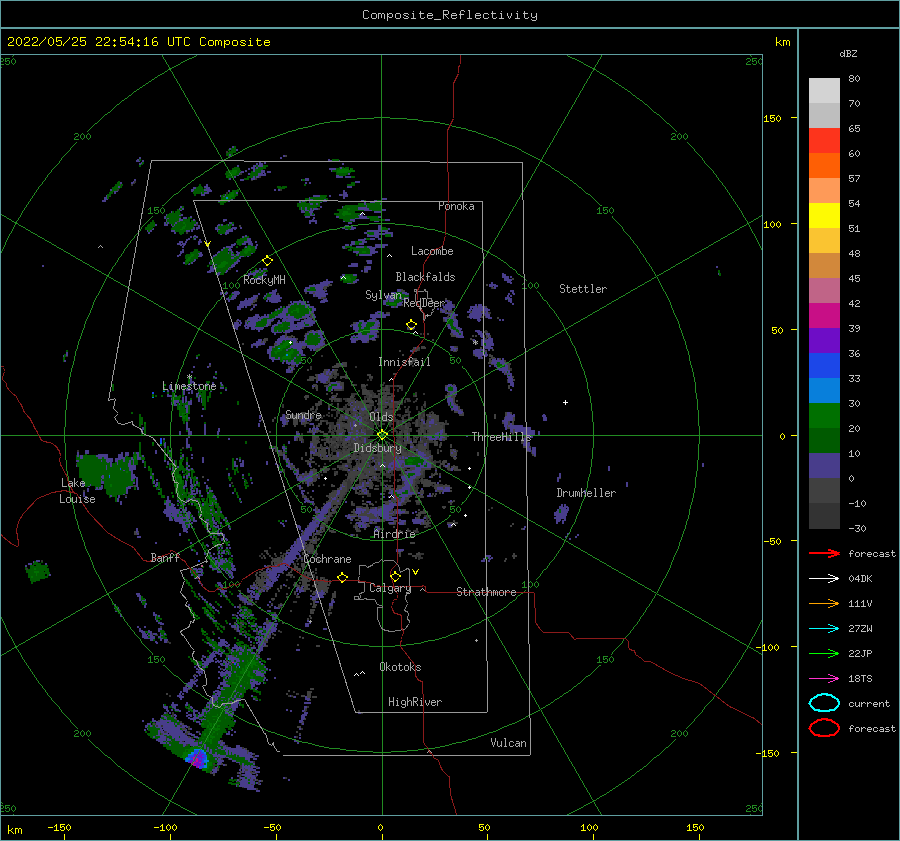This screenshot has width=900, height=841.
Task: Select the Didsbury label
Action: (x=377, y=448)
